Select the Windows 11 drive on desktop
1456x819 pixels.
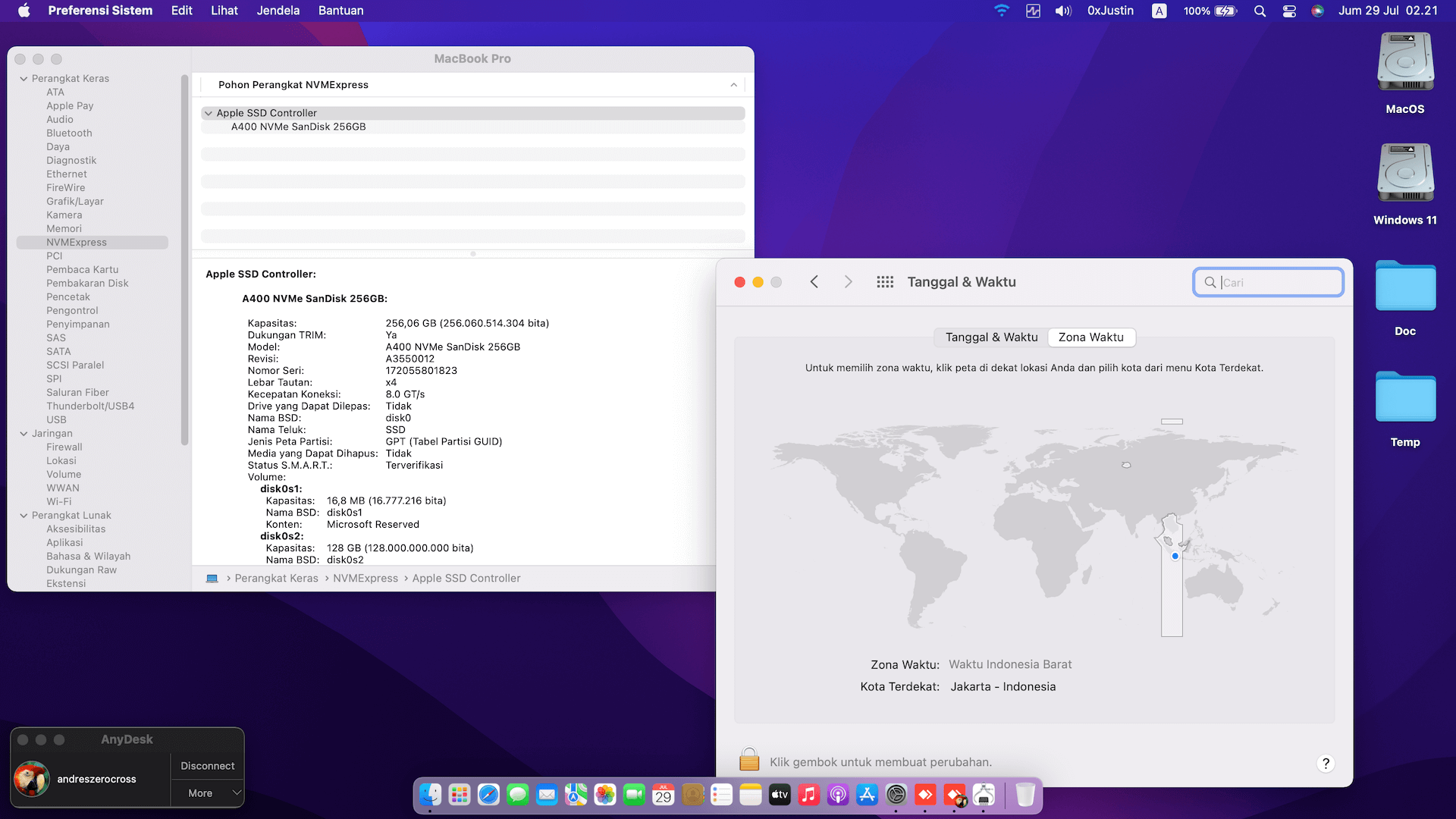[x=1405, y=184]
